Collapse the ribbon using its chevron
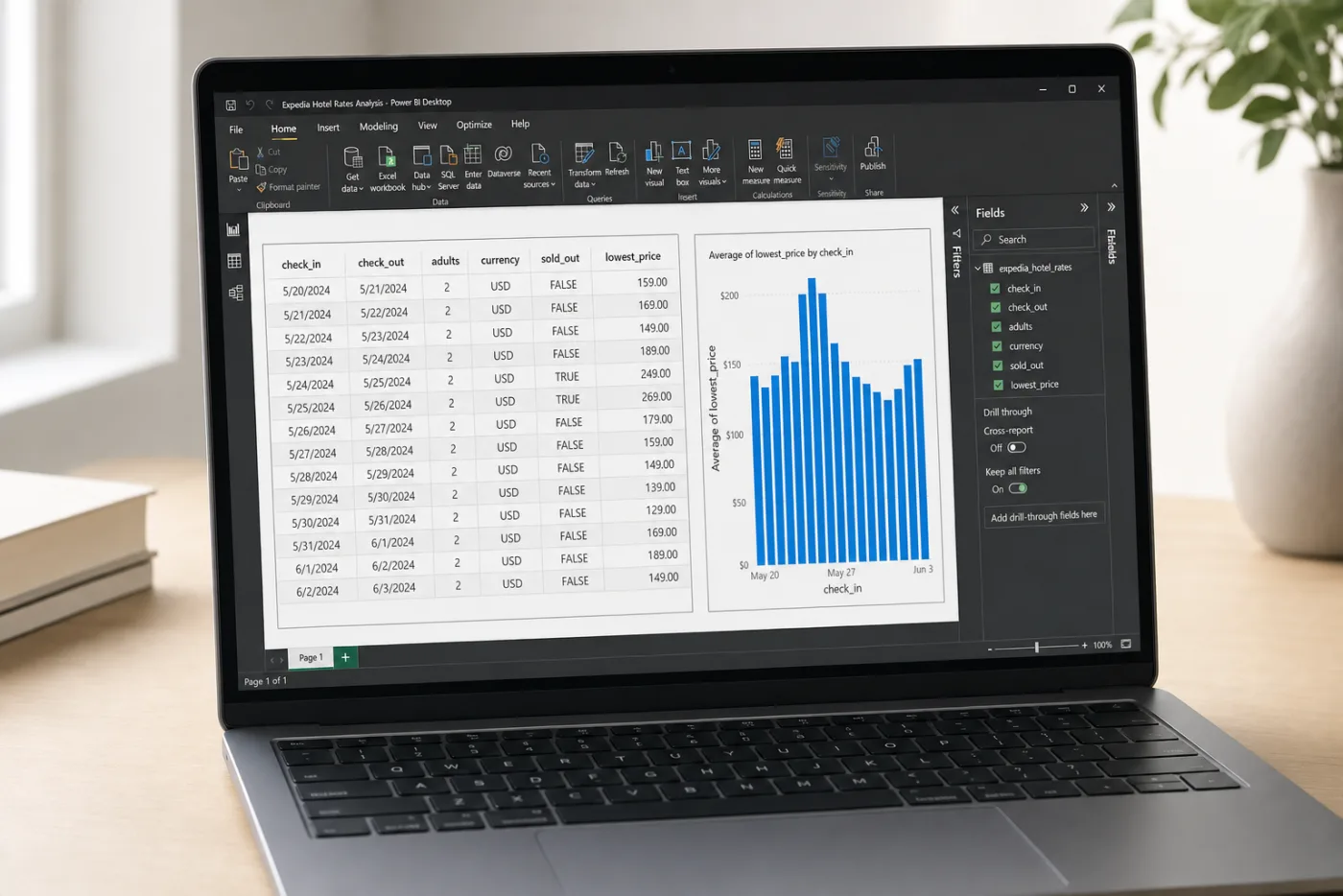Image resolution: width=1343 pixels, height=896 pixels. [1114, 185]
